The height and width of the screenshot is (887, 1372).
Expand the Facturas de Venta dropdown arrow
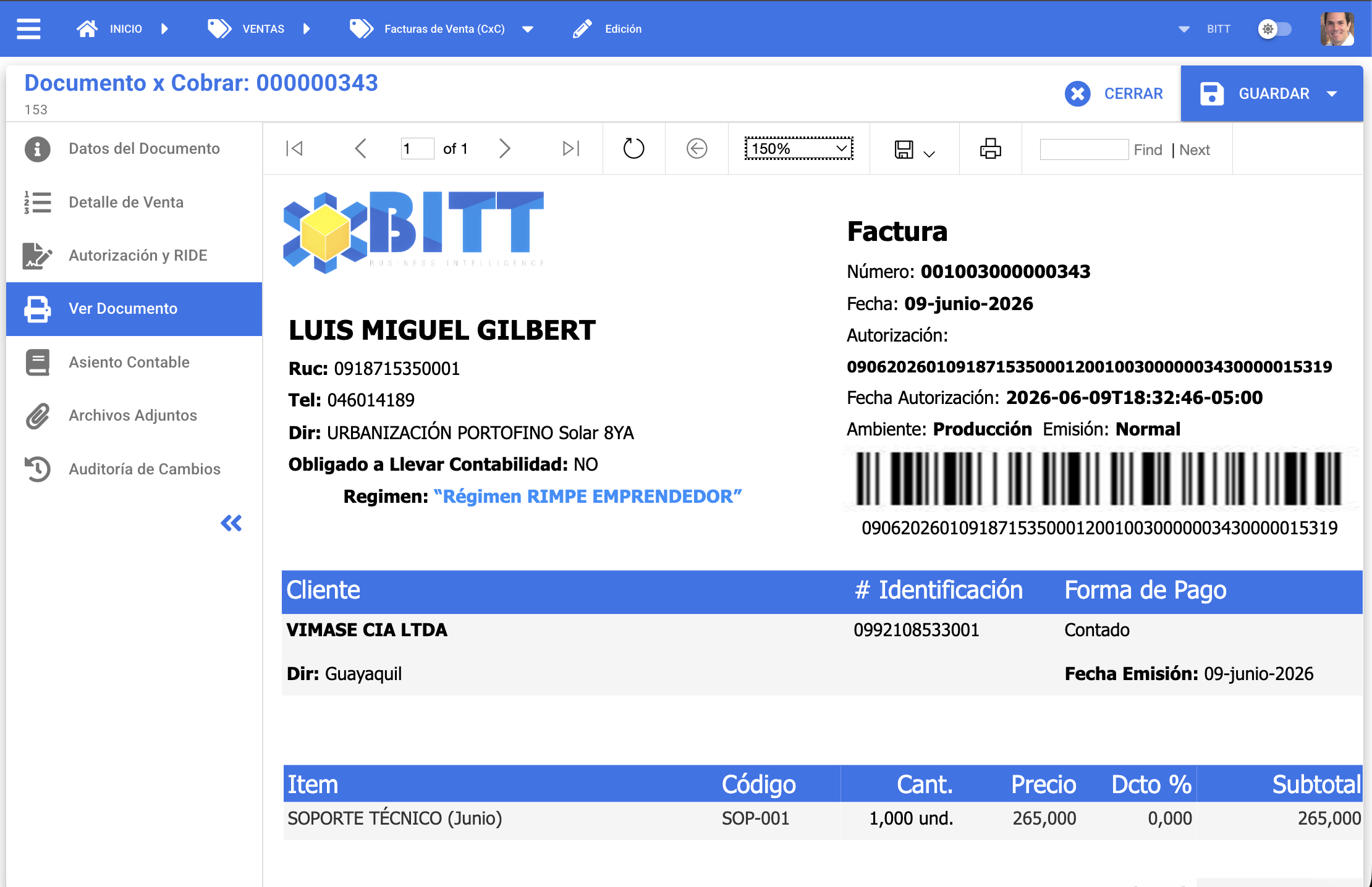click(x=528, y=29)
